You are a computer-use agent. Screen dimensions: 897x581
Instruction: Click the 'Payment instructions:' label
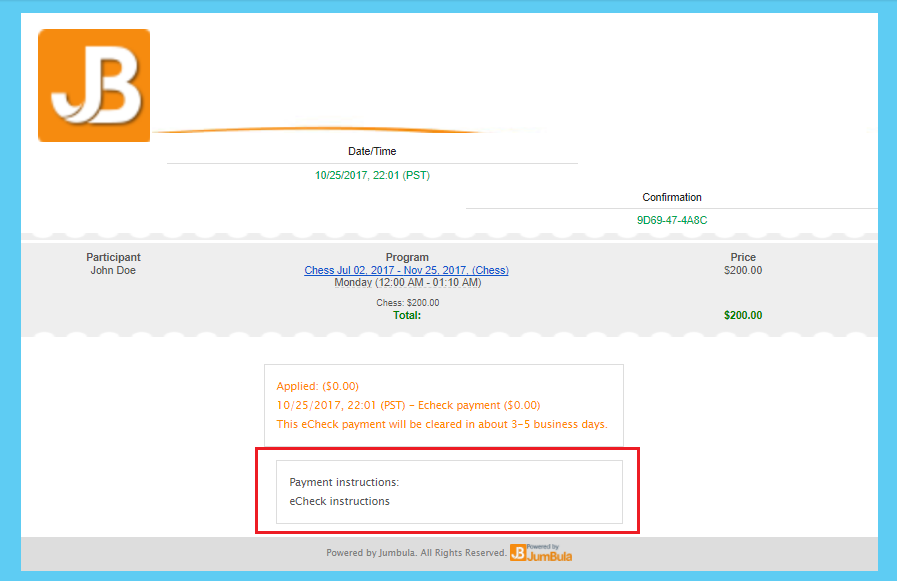[x=344, y=482]
